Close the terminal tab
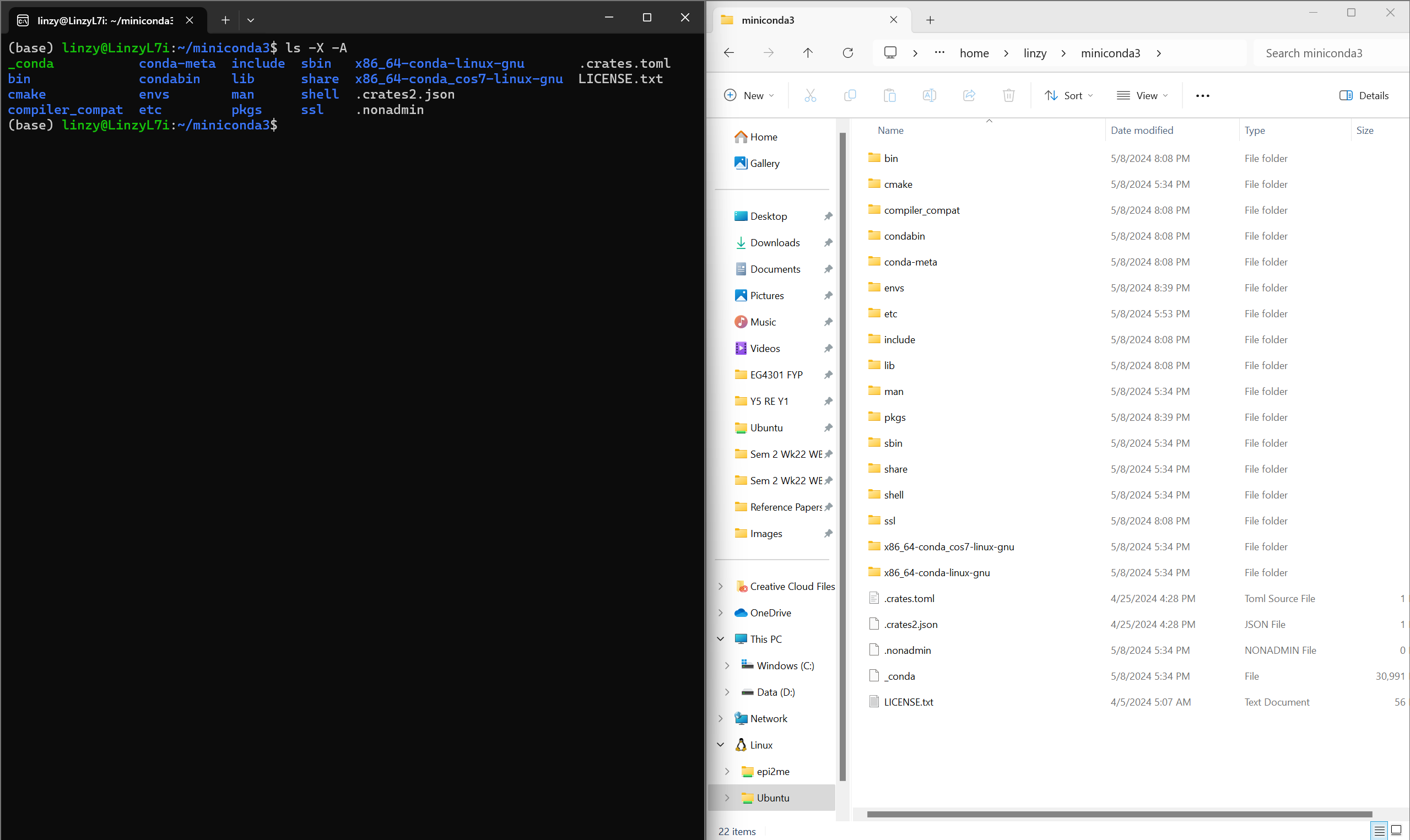 pyautogui.click(x=190, y=20)
